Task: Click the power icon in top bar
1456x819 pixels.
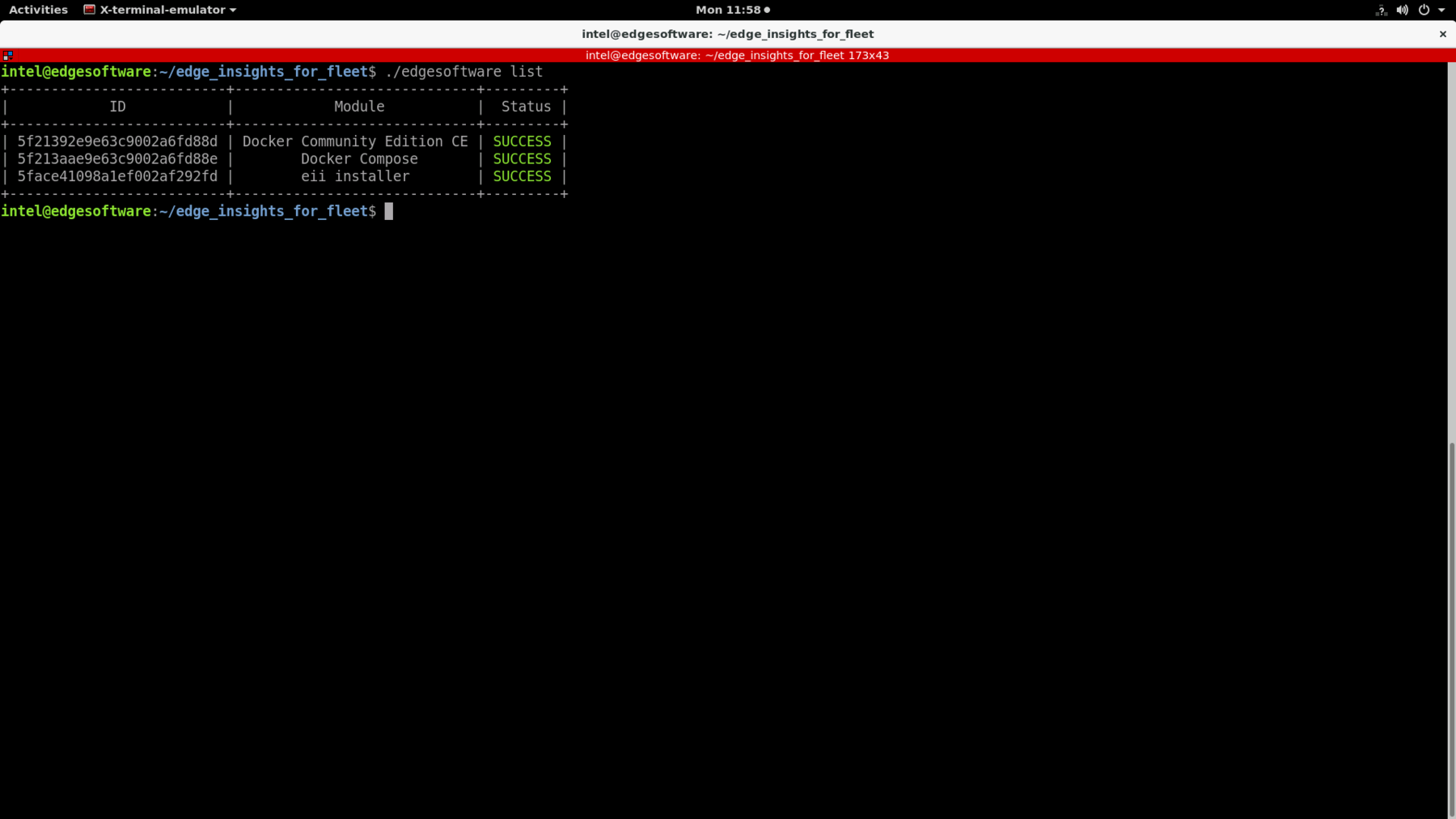Action: click(1424, 10)
